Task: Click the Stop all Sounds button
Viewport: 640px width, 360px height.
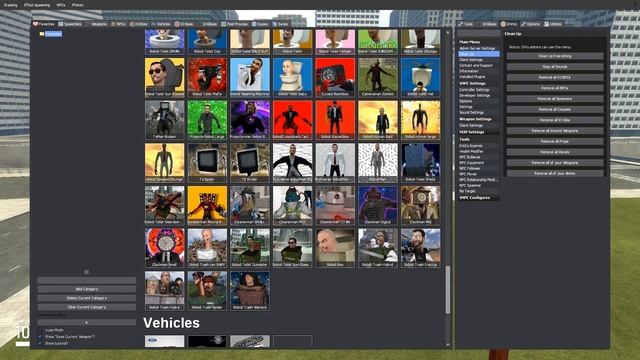Action: (x=555, y=67)
